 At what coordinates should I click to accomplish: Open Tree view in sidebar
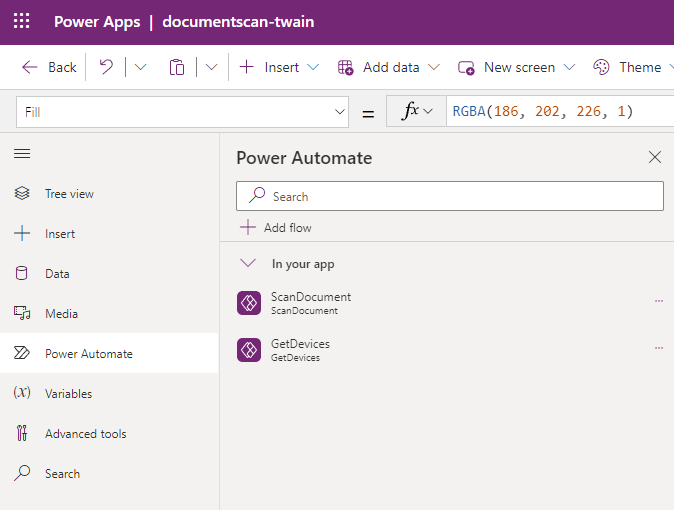click(69, 194)
